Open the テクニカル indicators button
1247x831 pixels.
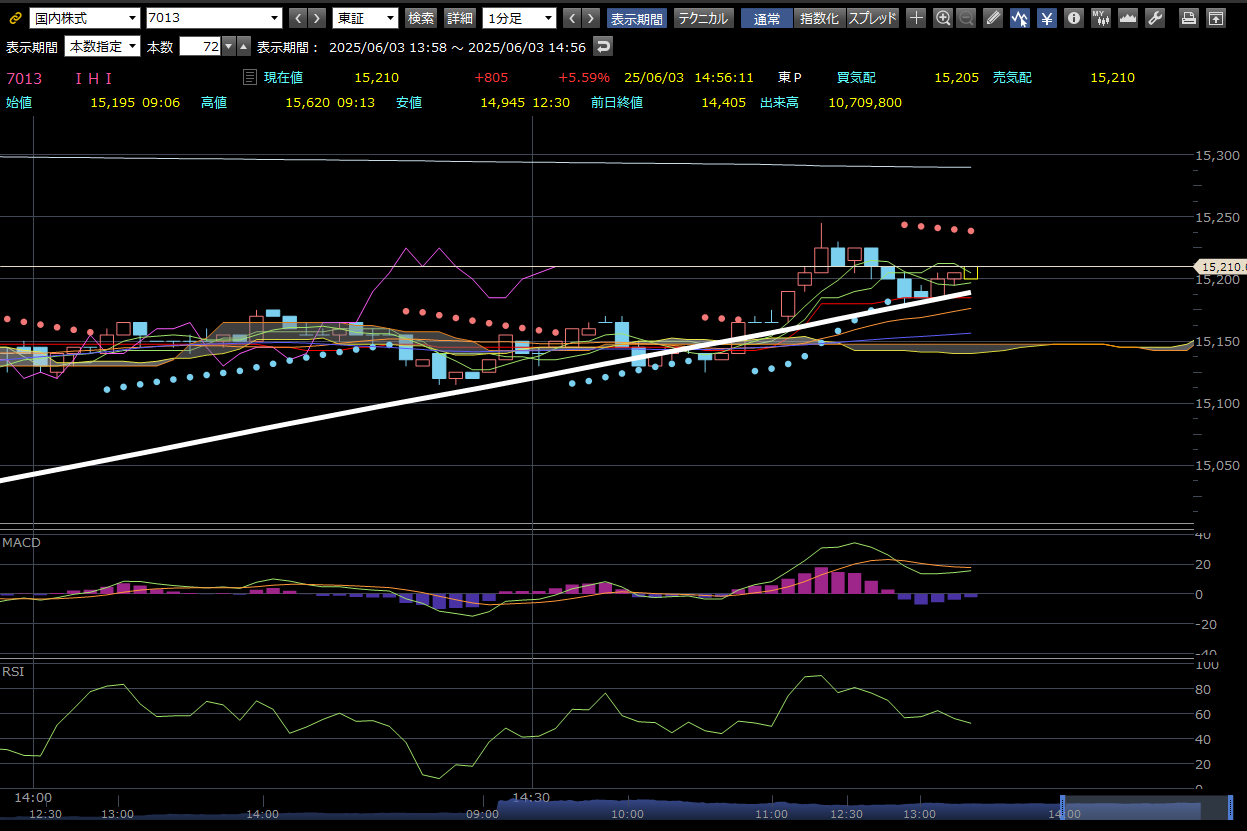click(704, 18)
